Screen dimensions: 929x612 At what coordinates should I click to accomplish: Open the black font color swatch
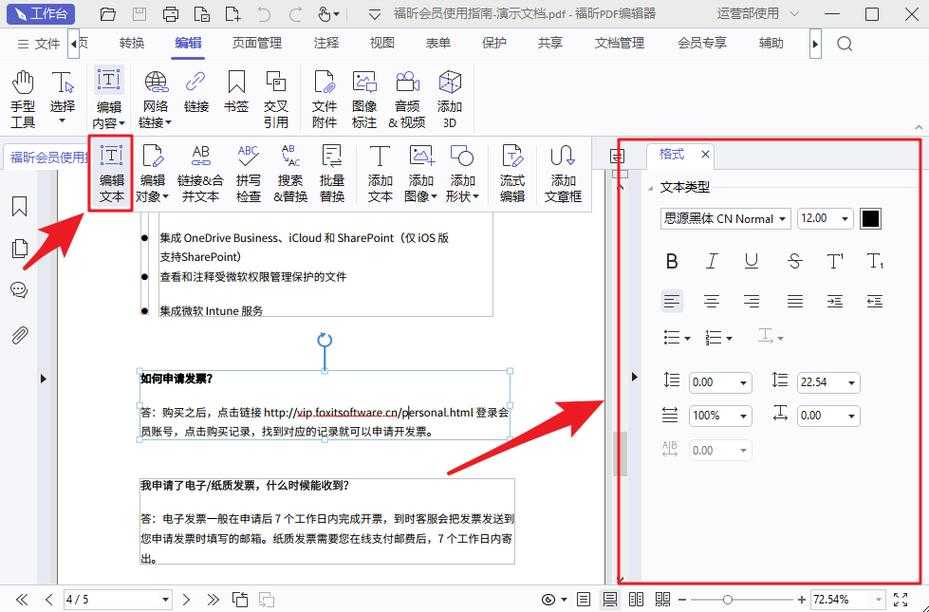tap(870, 218)
